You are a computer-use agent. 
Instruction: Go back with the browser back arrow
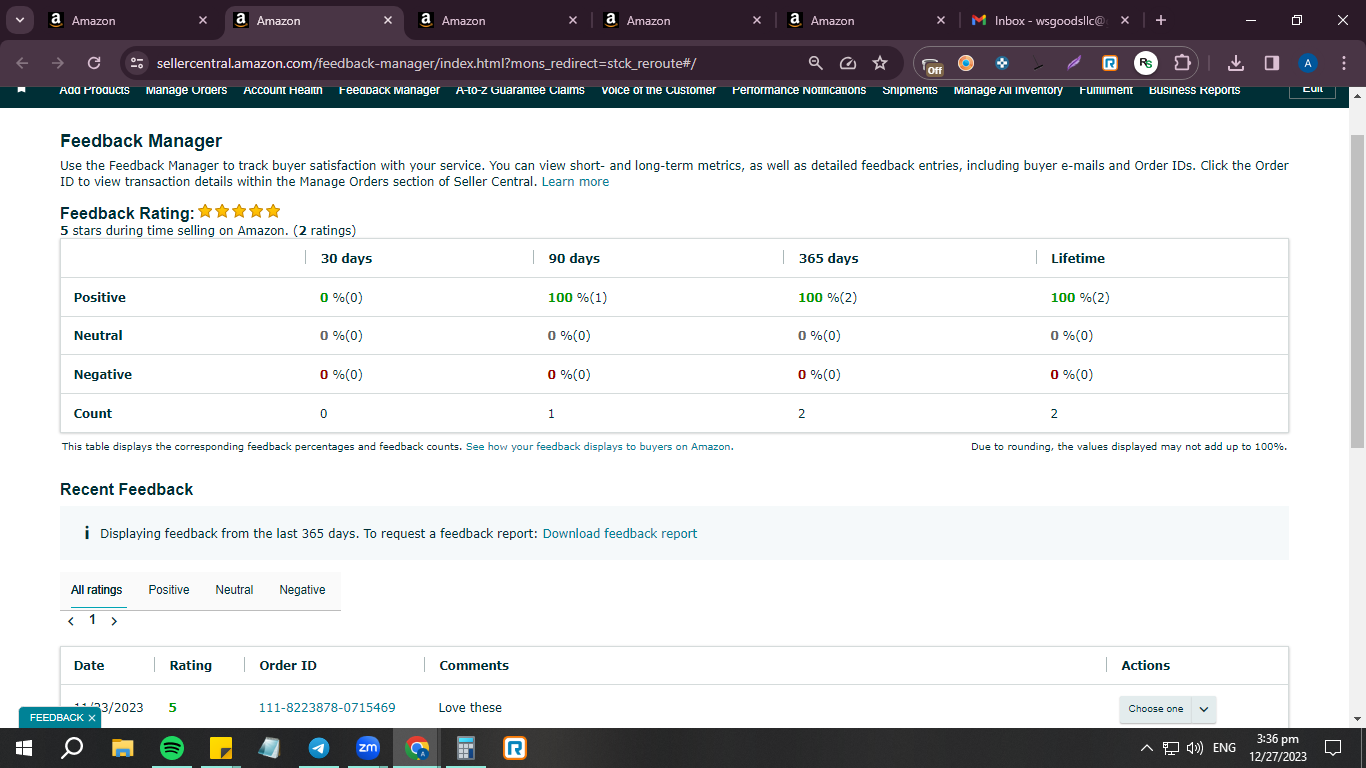pyautogui.click(x=23, y=63)
